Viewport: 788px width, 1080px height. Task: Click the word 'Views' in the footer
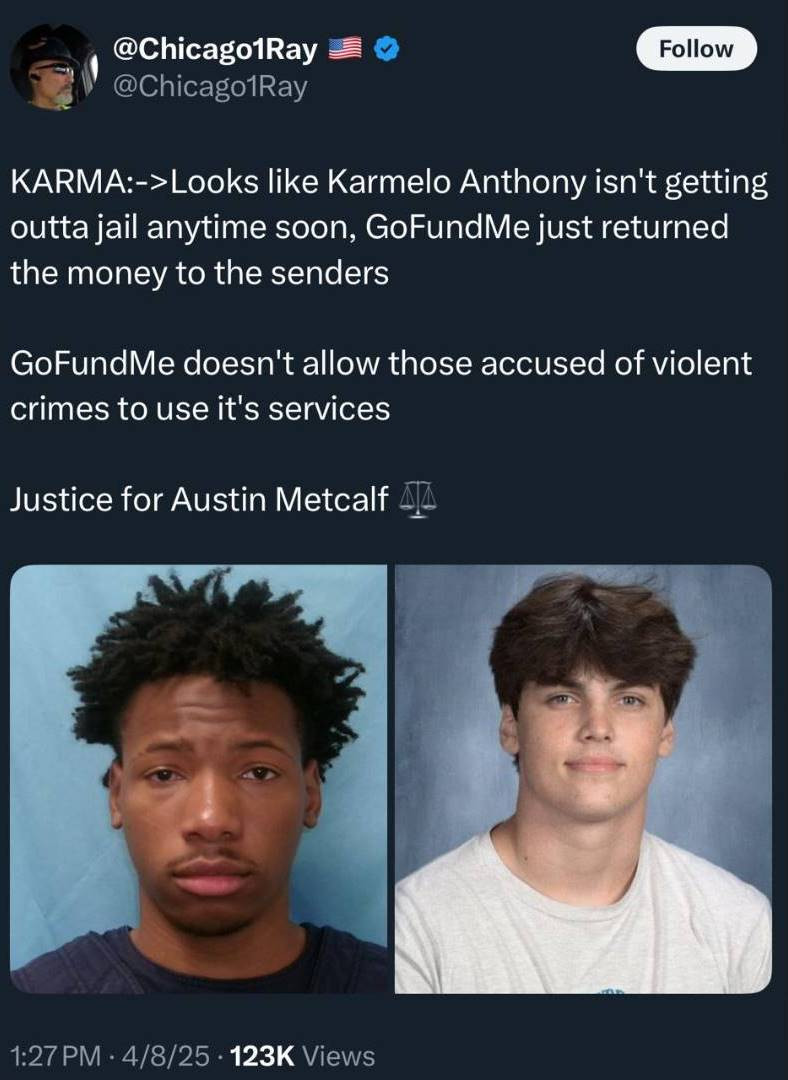click(339, 1055)
